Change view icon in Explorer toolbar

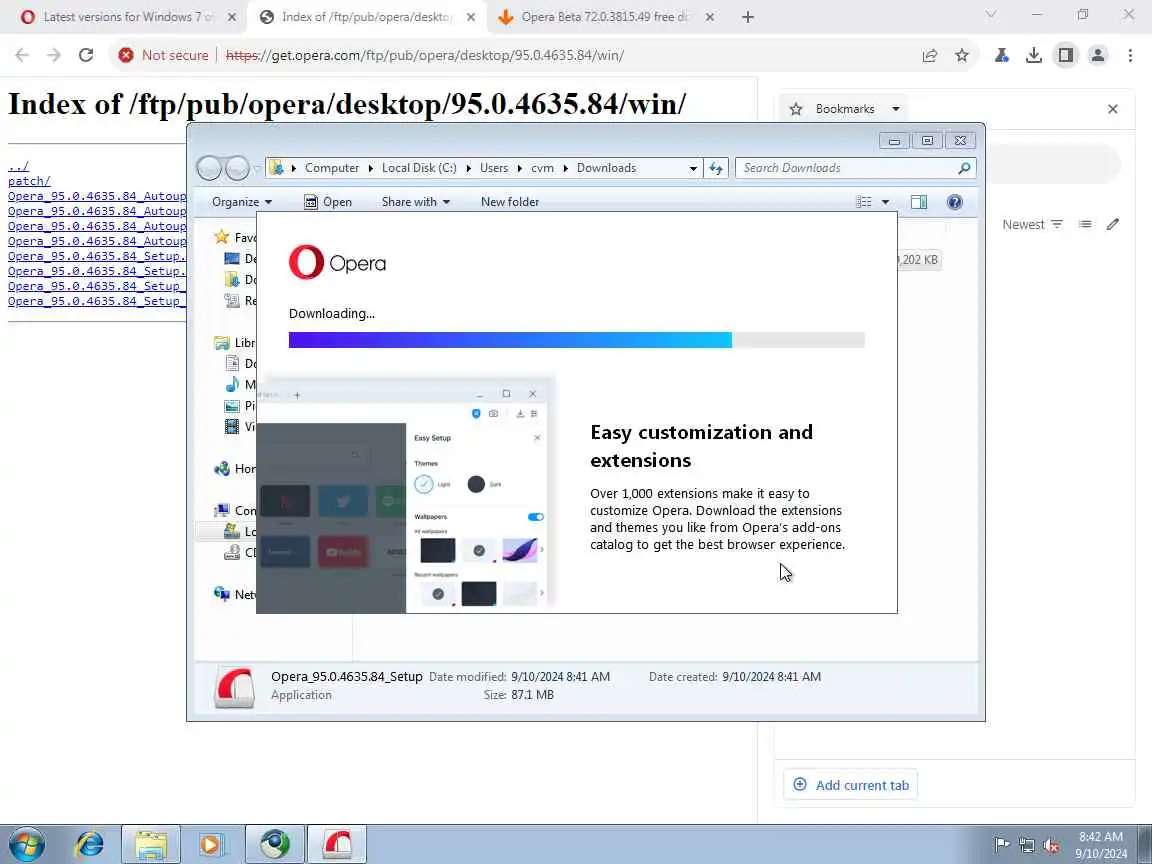[x=864, y=202]
